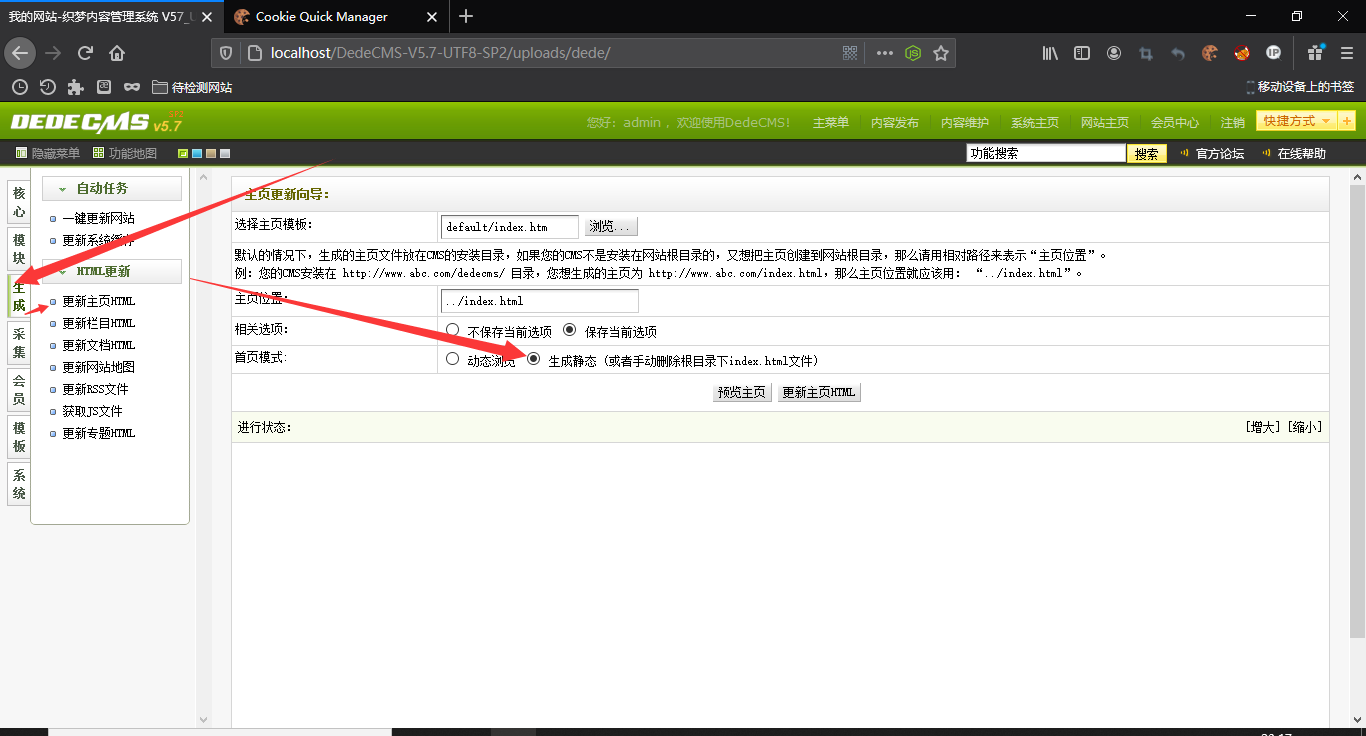
Task: Click the green Node.js extension icon
Action: [913, 53]
